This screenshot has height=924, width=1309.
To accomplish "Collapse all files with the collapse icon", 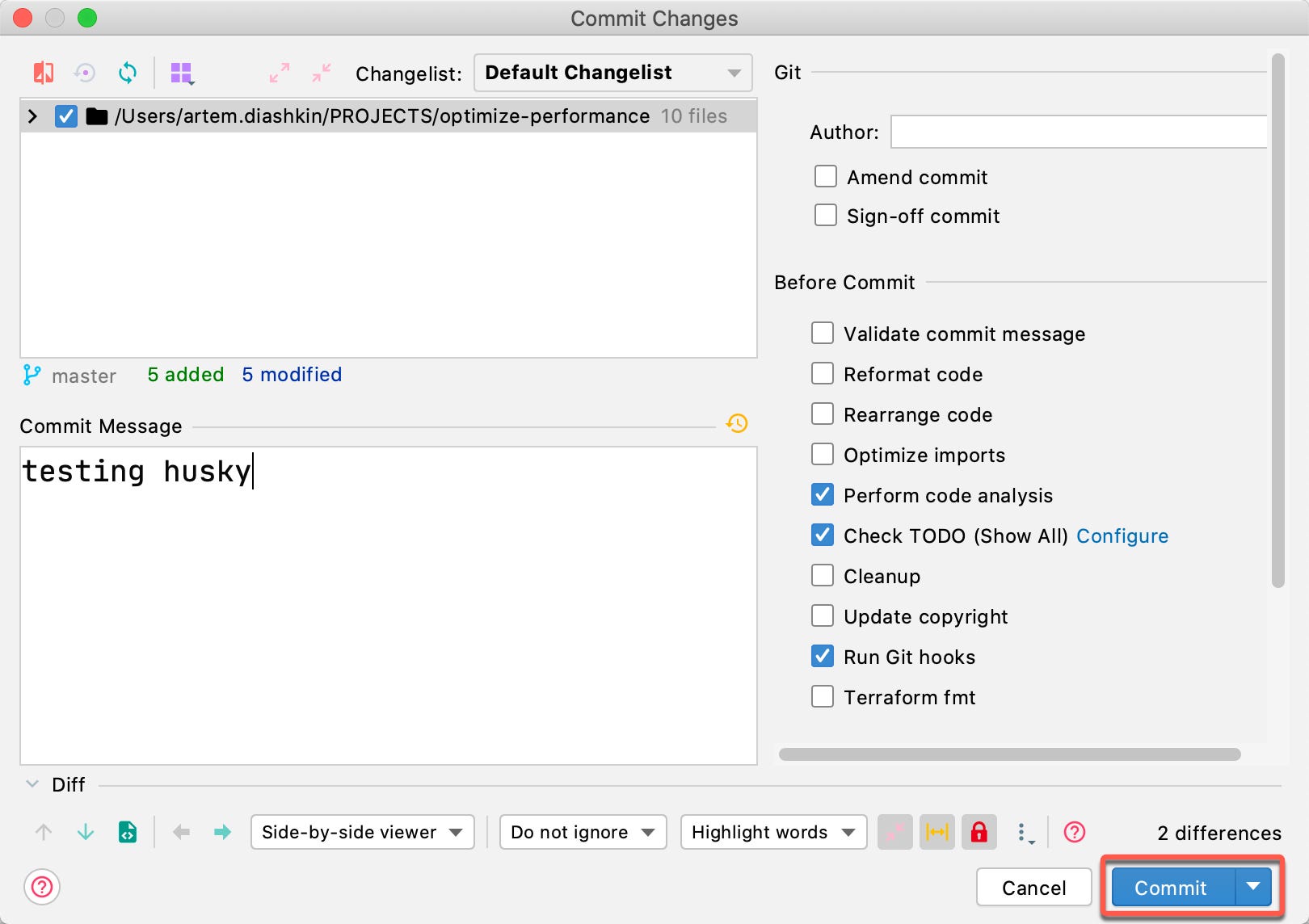I will 321,73.
